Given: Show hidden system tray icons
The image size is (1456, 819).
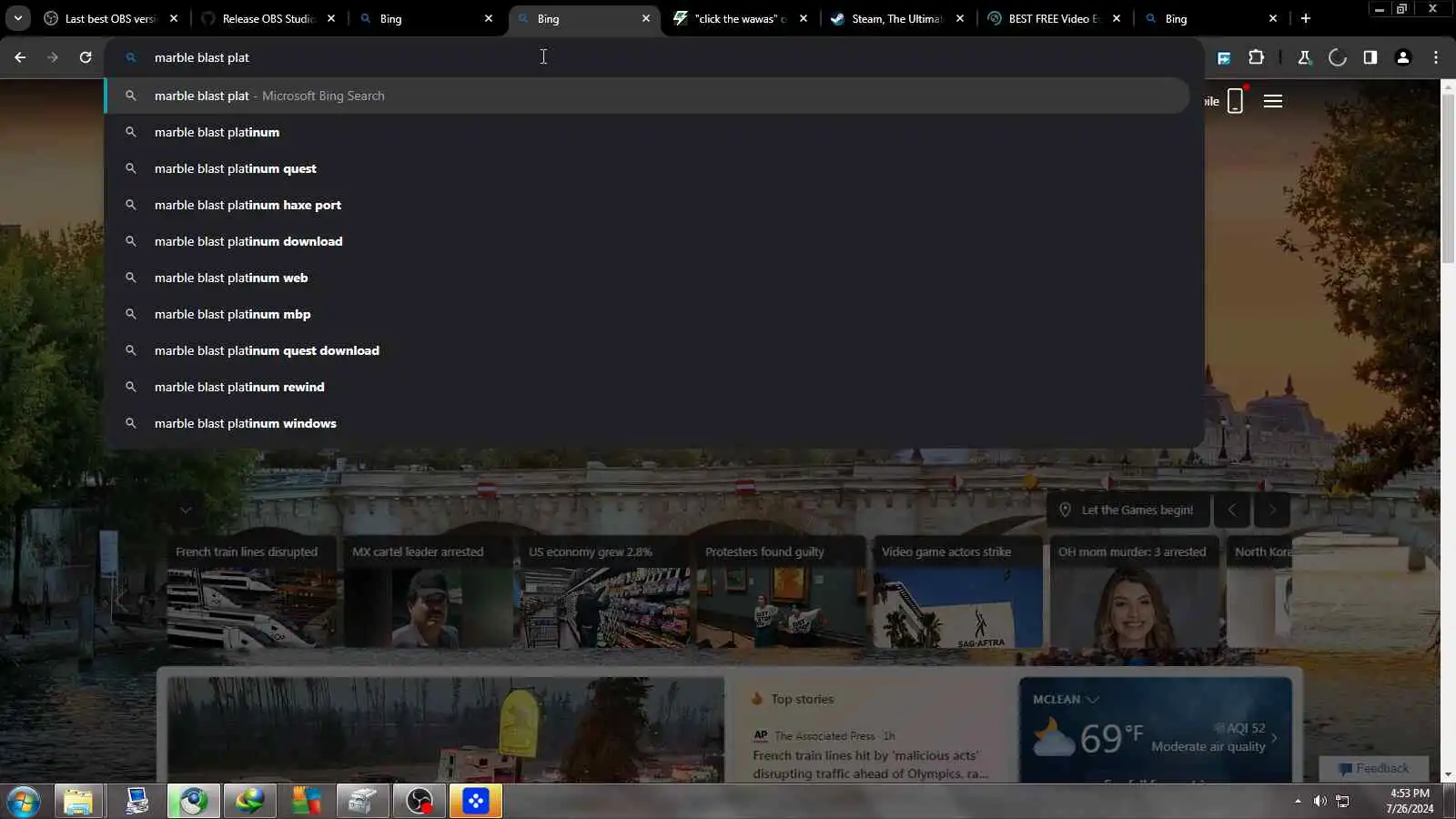Looking at the screenshot, I should point(1298,801).
